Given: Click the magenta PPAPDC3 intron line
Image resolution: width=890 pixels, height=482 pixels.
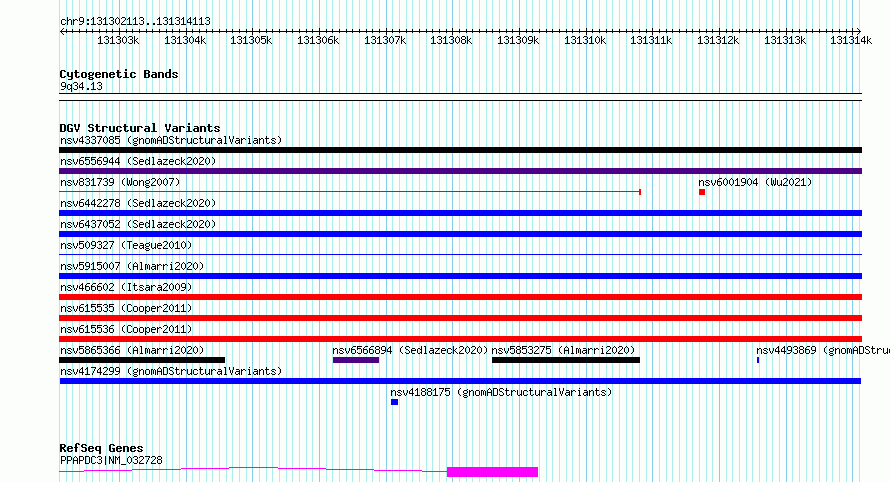Looking at the screenshot, I should coord(253,469).
